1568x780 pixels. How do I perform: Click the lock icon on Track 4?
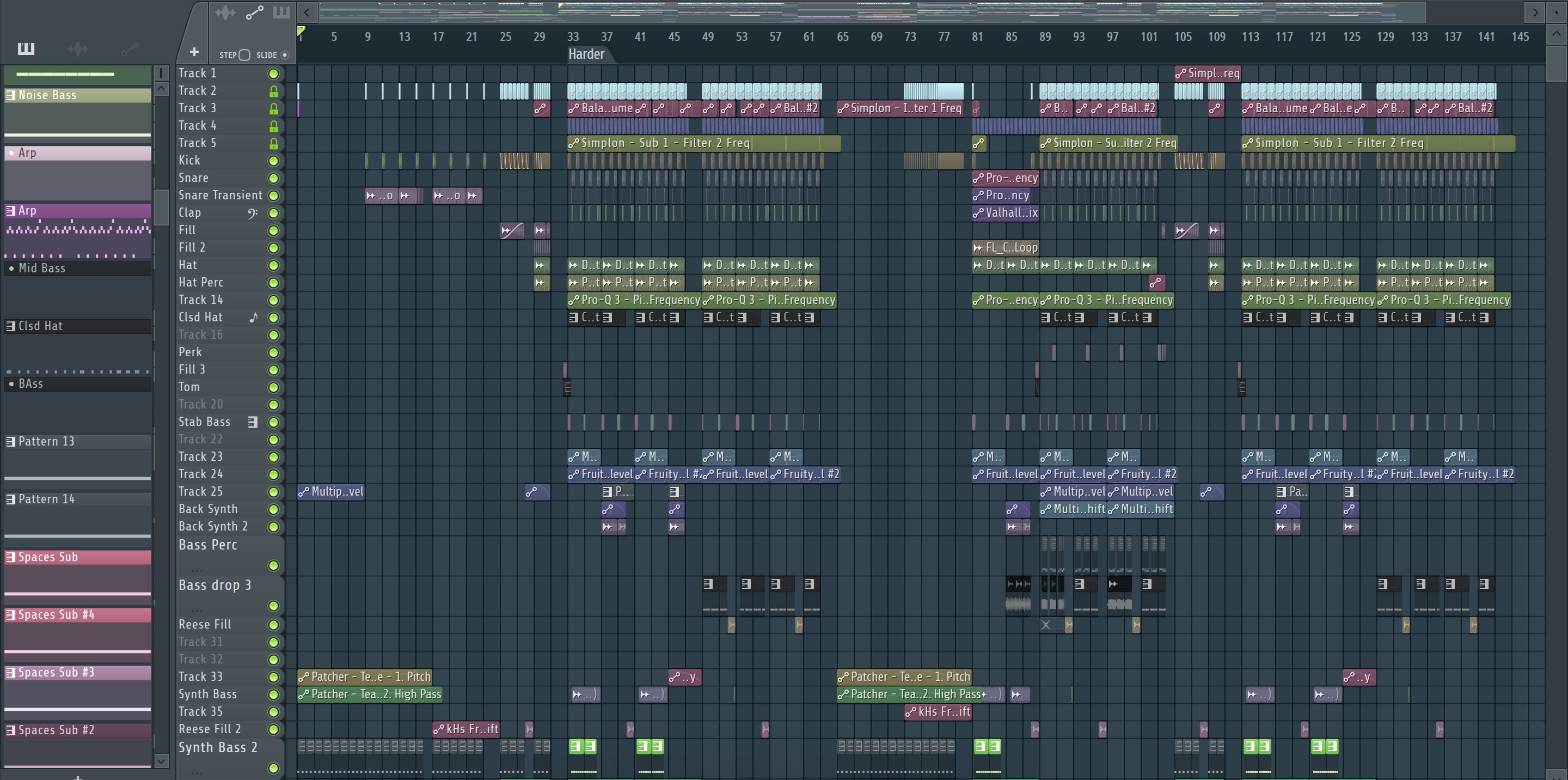(273, 126)
